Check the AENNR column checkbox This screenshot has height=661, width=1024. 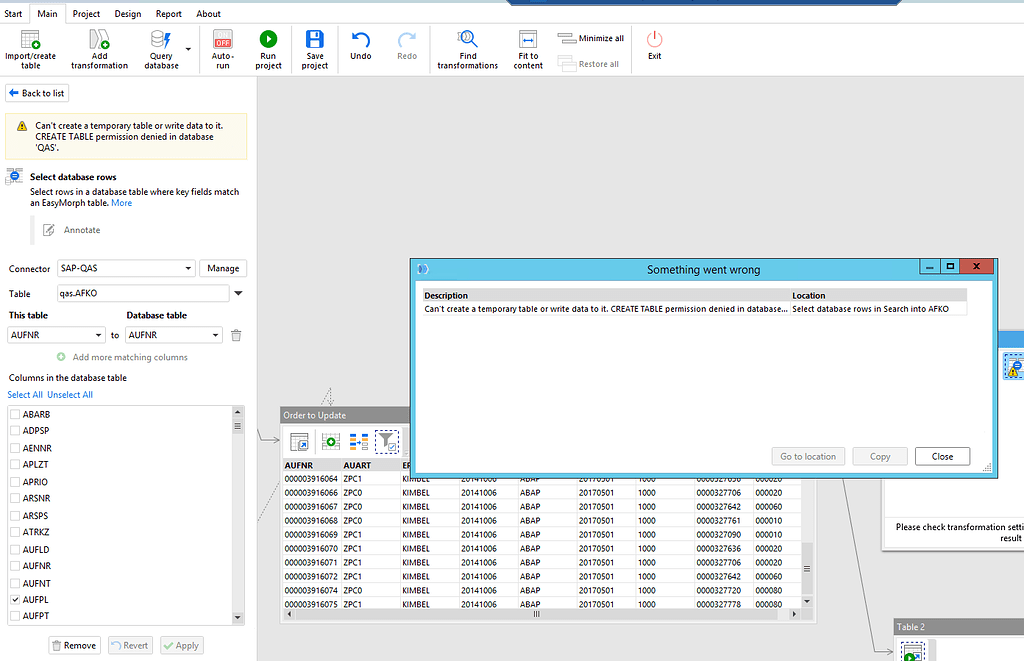point(15,448)
